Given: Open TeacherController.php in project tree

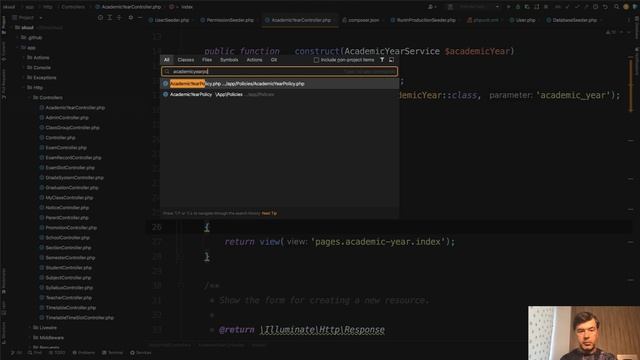Looking at the screenshot, I should point(69,298).
